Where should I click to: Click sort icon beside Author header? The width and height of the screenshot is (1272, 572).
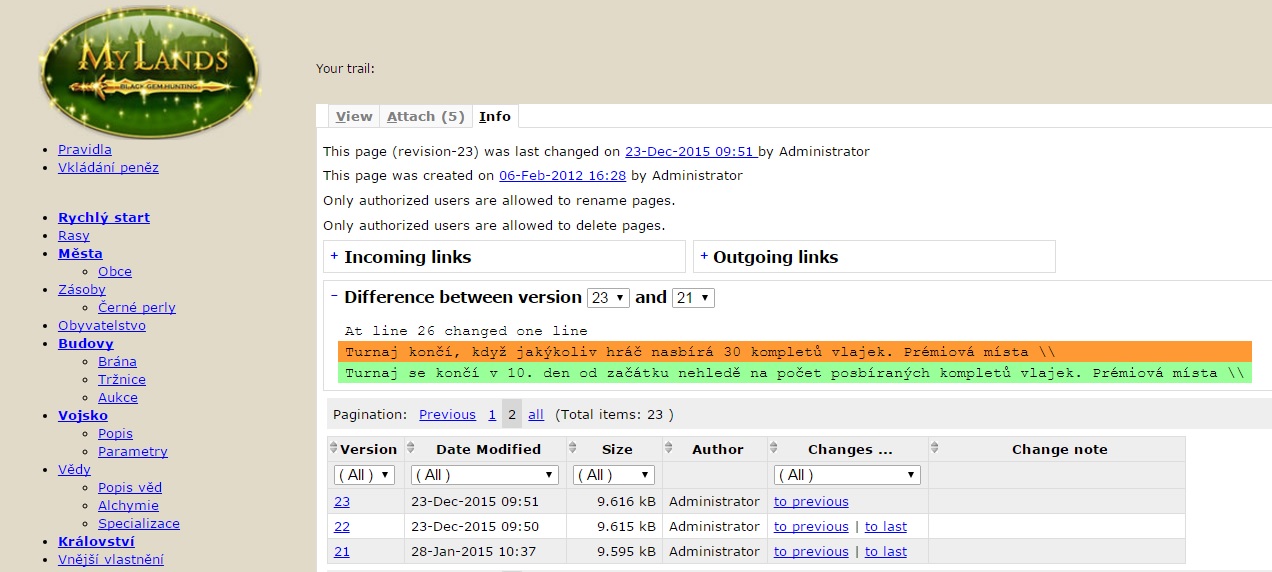(x=669, y=449)
